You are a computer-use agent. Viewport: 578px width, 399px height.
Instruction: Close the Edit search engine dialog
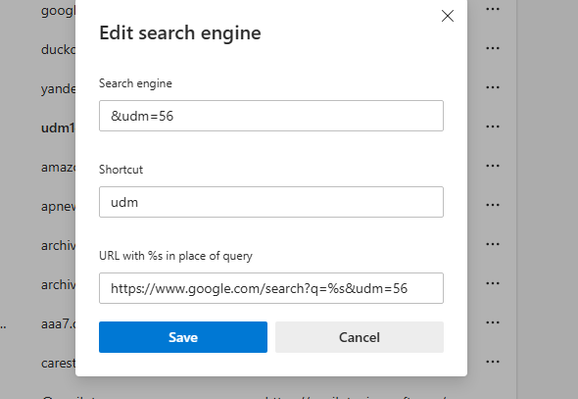448,16
